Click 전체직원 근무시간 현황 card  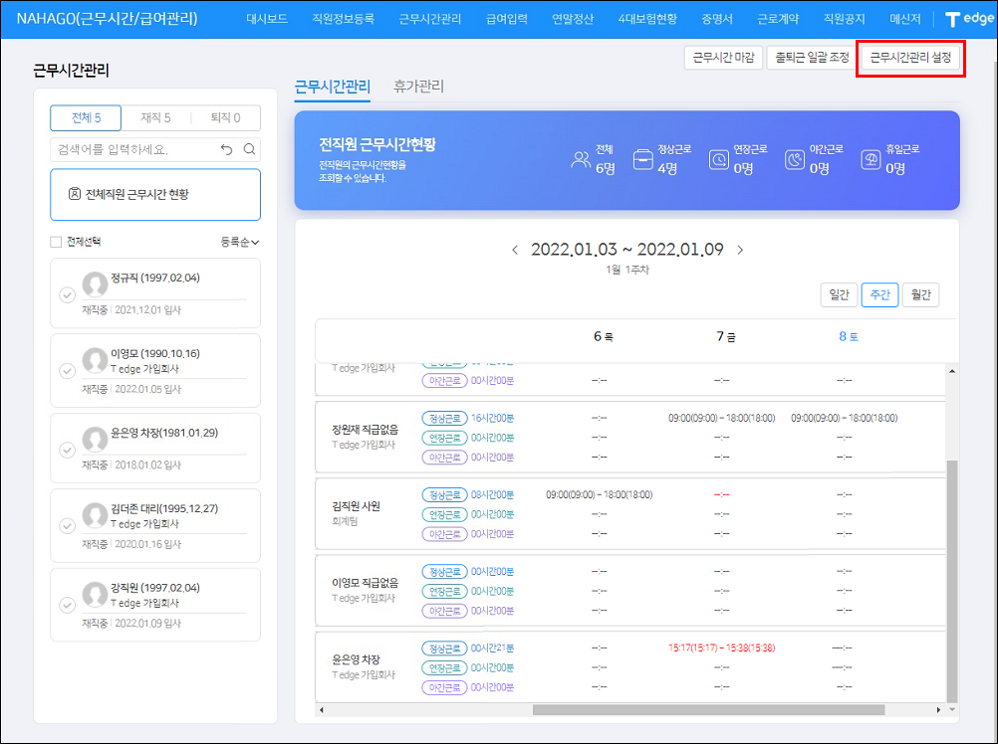coord(155,194)
